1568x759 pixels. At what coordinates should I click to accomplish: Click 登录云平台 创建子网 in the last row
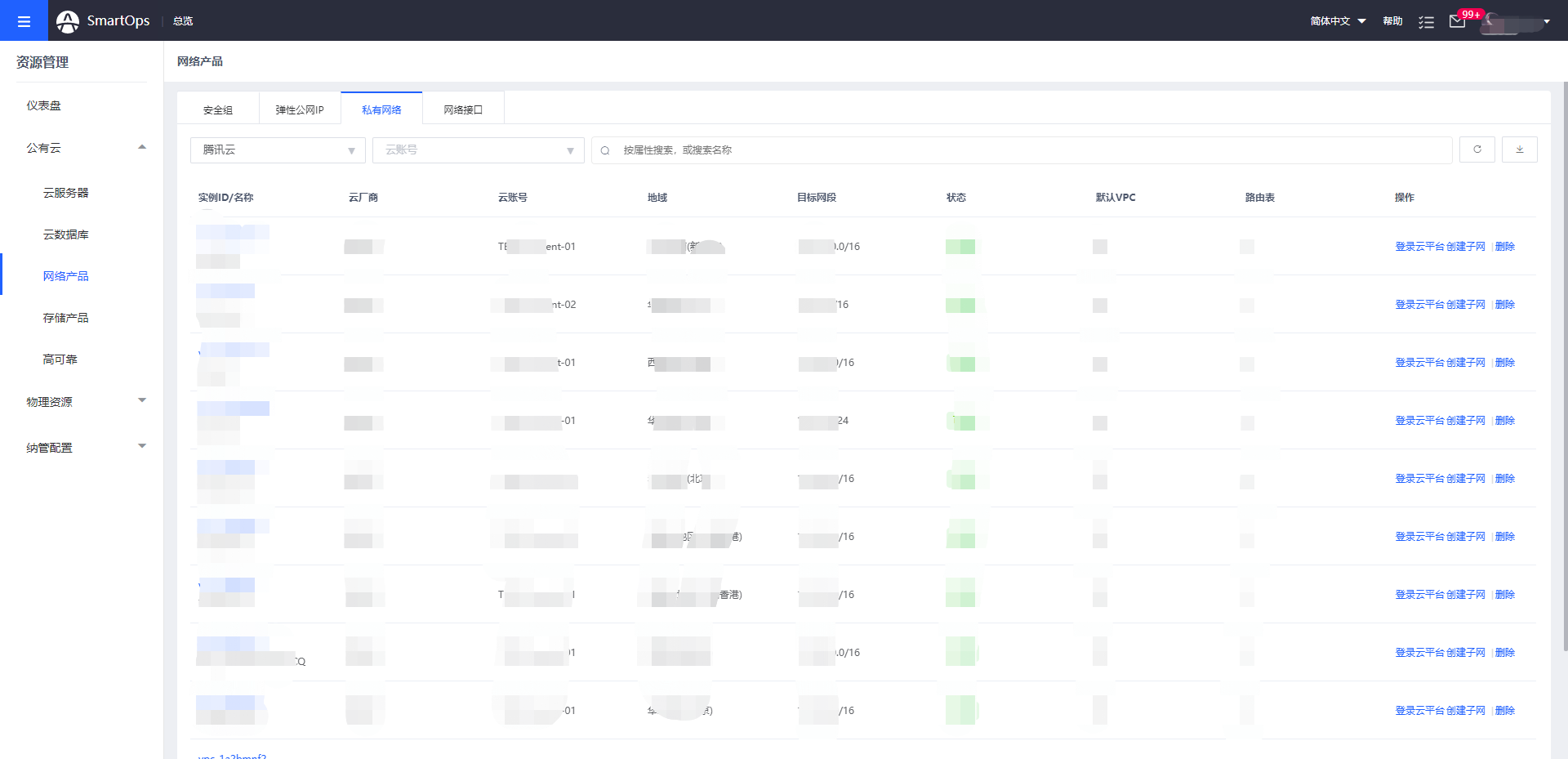[1440, 711]
